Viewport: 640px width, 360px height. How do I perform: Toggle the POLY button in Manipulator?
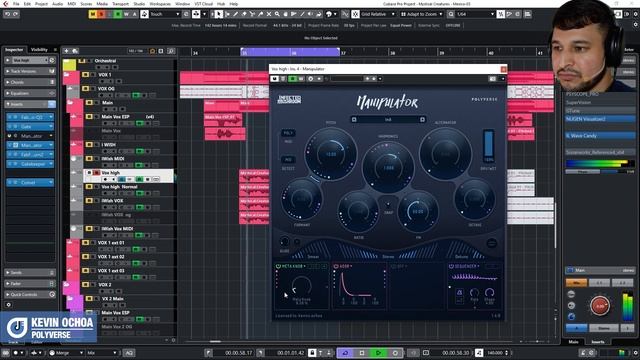288,133
